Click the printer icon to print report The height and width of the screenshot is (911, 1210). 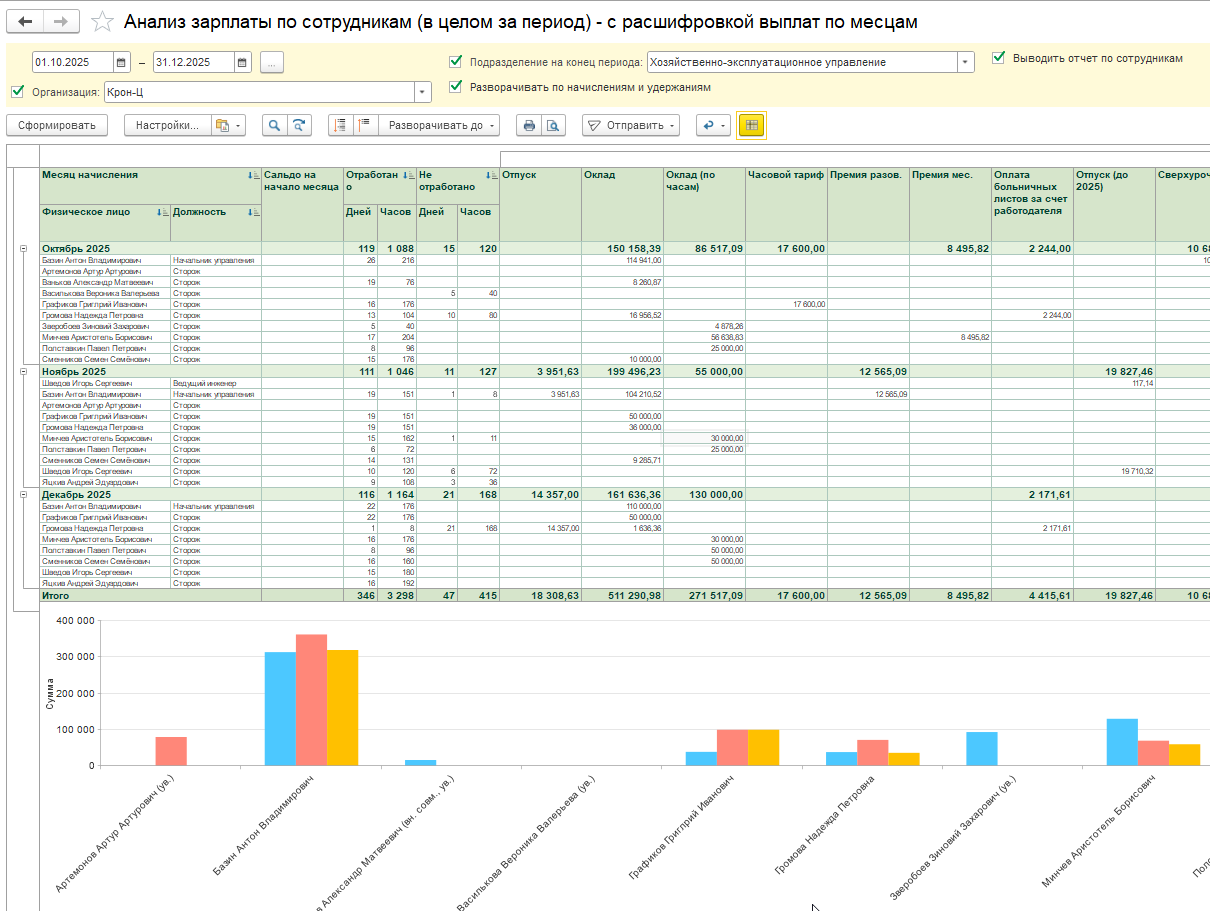tap(529, 126)
